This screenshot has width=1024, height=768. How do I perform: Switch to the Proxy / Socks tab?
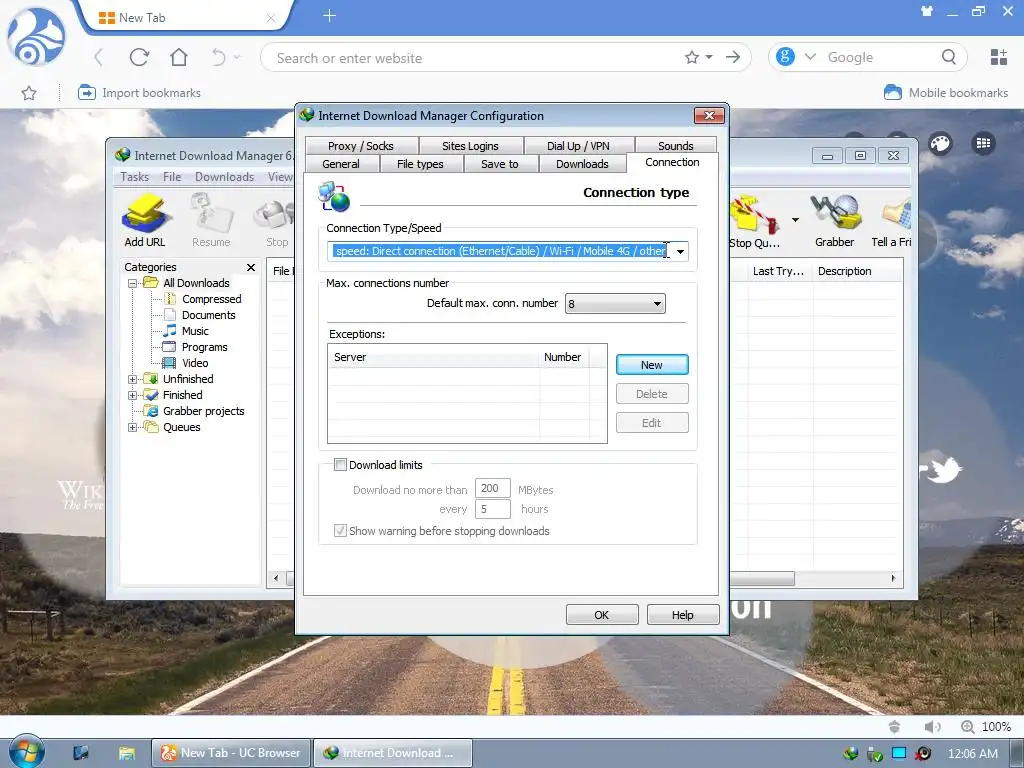tap(361, 146)
